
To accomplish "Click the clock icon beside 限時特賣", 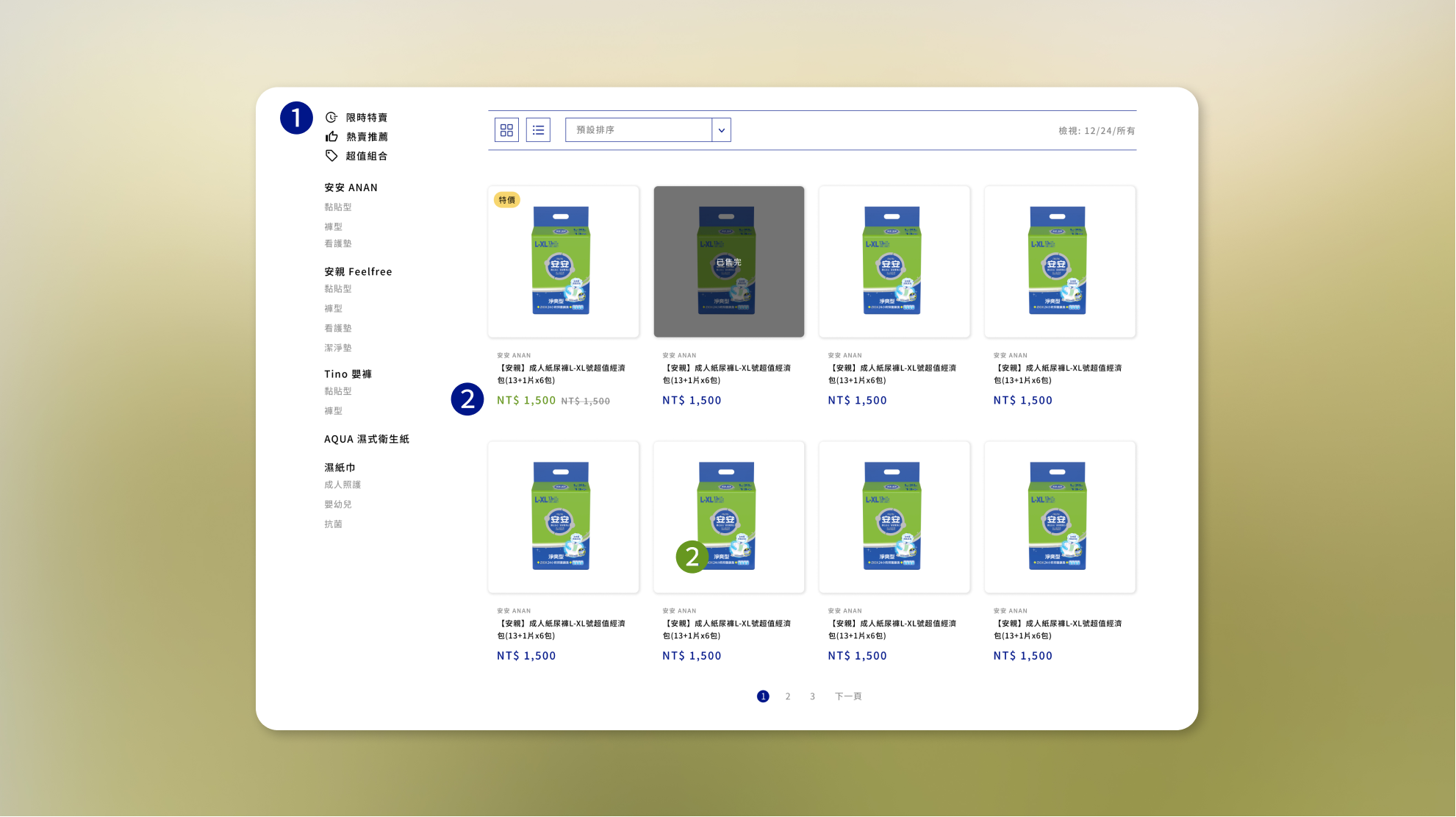I will coord(331,118).
